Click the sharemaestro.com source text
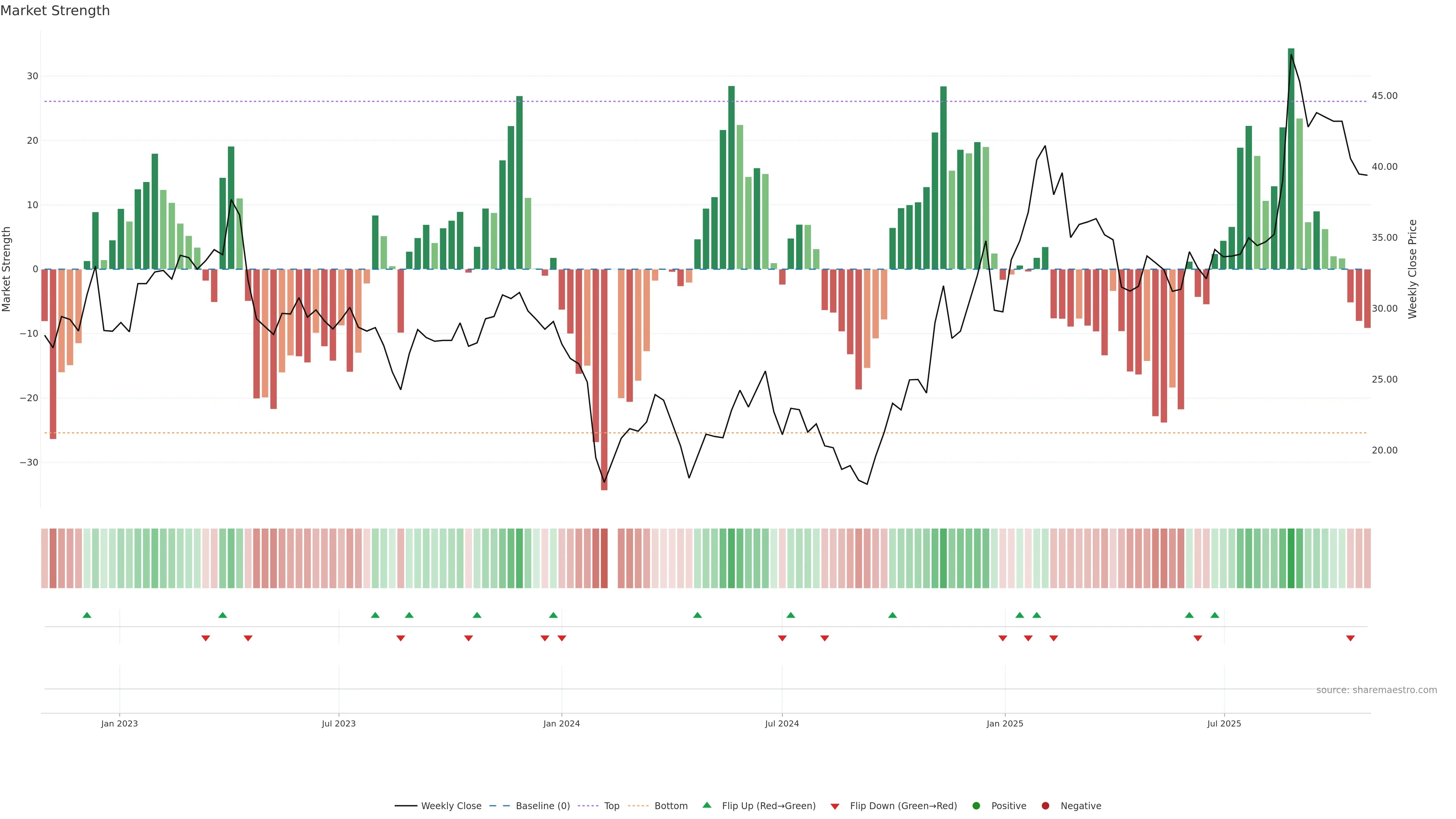 1376,690
